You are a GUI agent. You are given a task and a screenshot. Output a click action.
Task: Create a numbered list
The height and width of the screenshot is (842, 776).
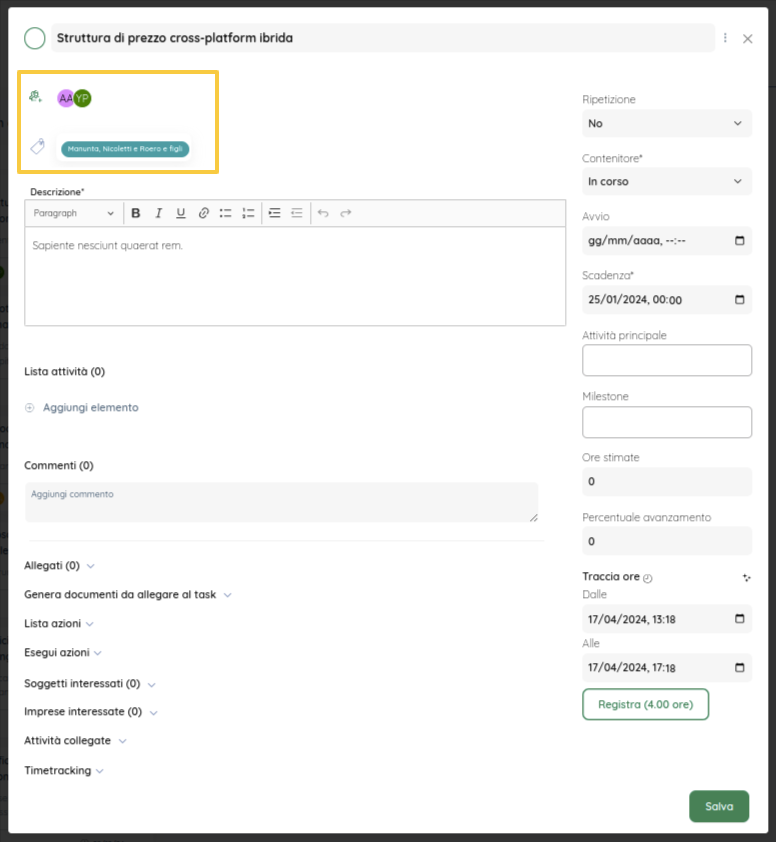(248, 213)
